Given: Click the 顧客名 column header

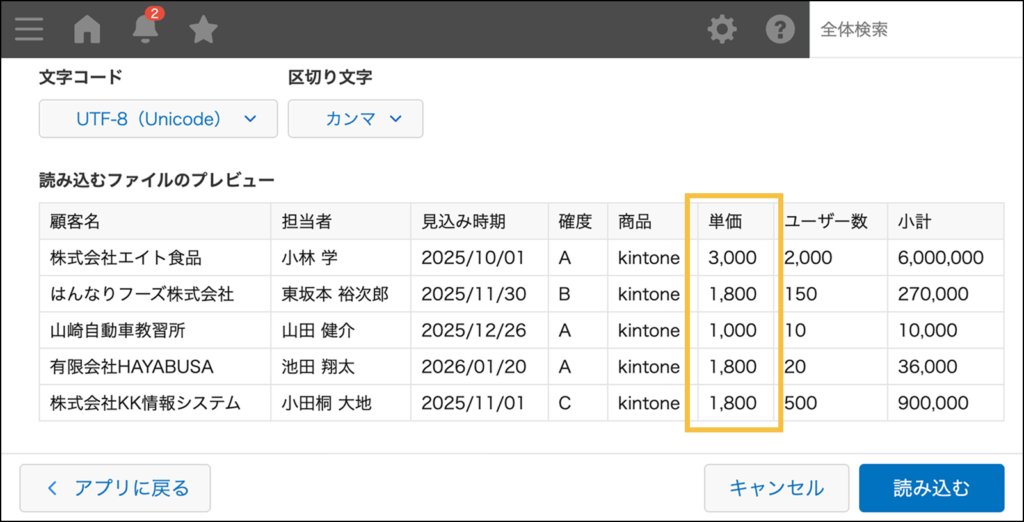Looking at the screenshot, I should [76, 222].
